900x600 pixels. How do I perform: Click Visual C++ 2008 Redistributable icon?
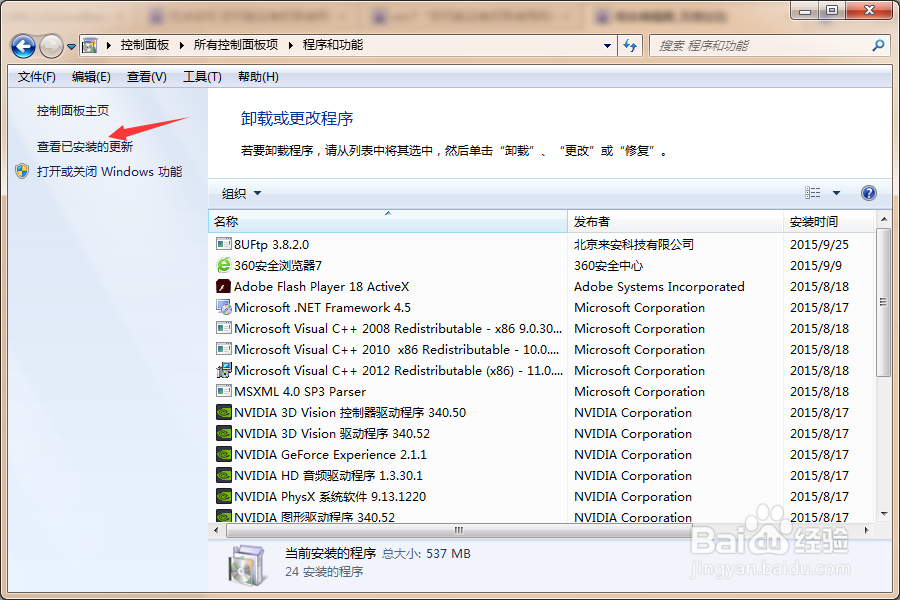pyautogui.click(x=223, y=328)
